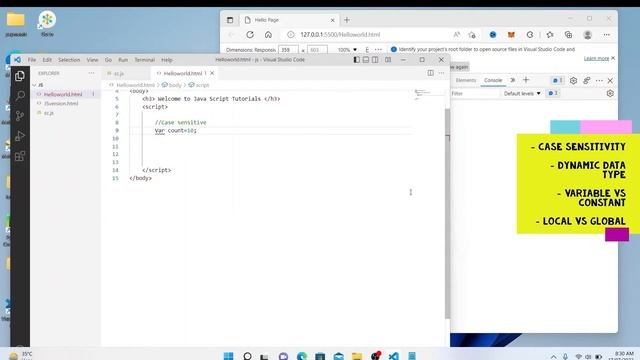Open the Terminal menu in VS Code
The width and height of the screenshot is (640, 360).
(x=144, y=60)
